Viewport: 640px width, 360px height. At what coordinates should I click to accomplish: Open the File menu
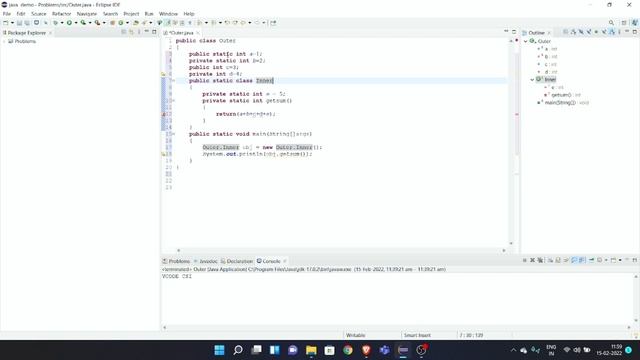pyautogui.click(x=7, y=14)
